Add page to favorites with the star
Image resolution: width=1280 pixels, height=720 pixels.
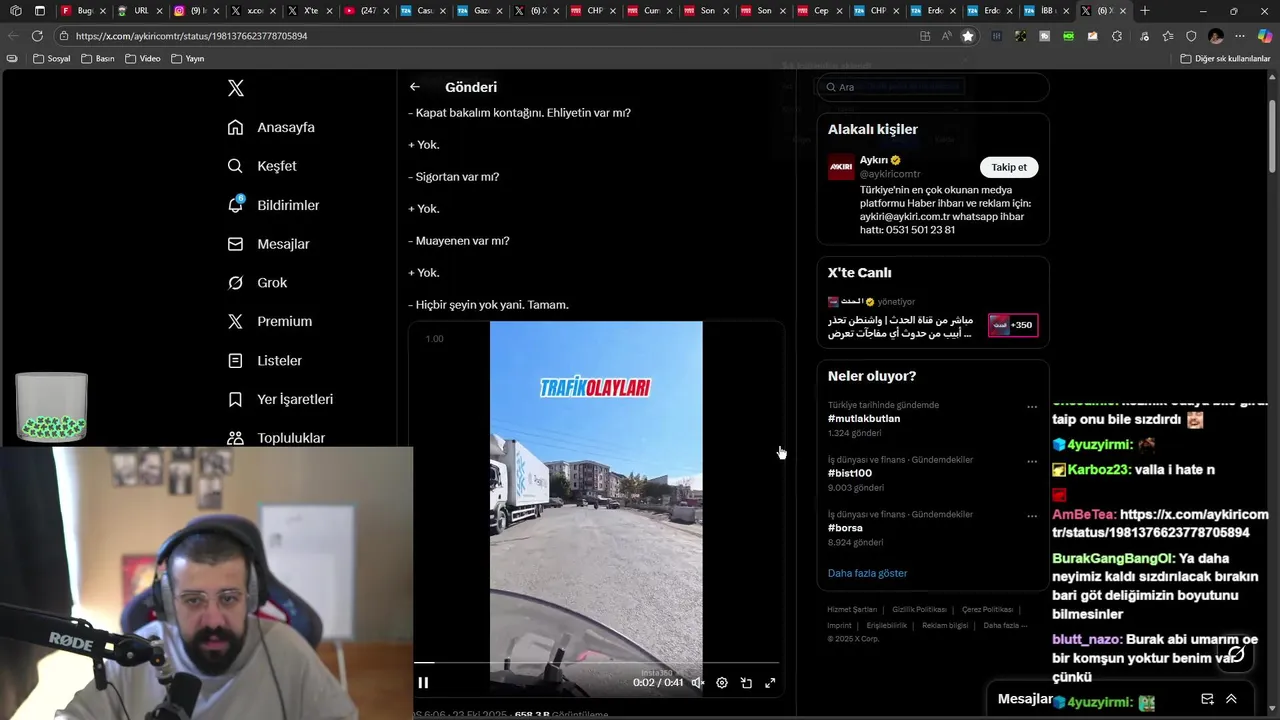coord(968,36)
